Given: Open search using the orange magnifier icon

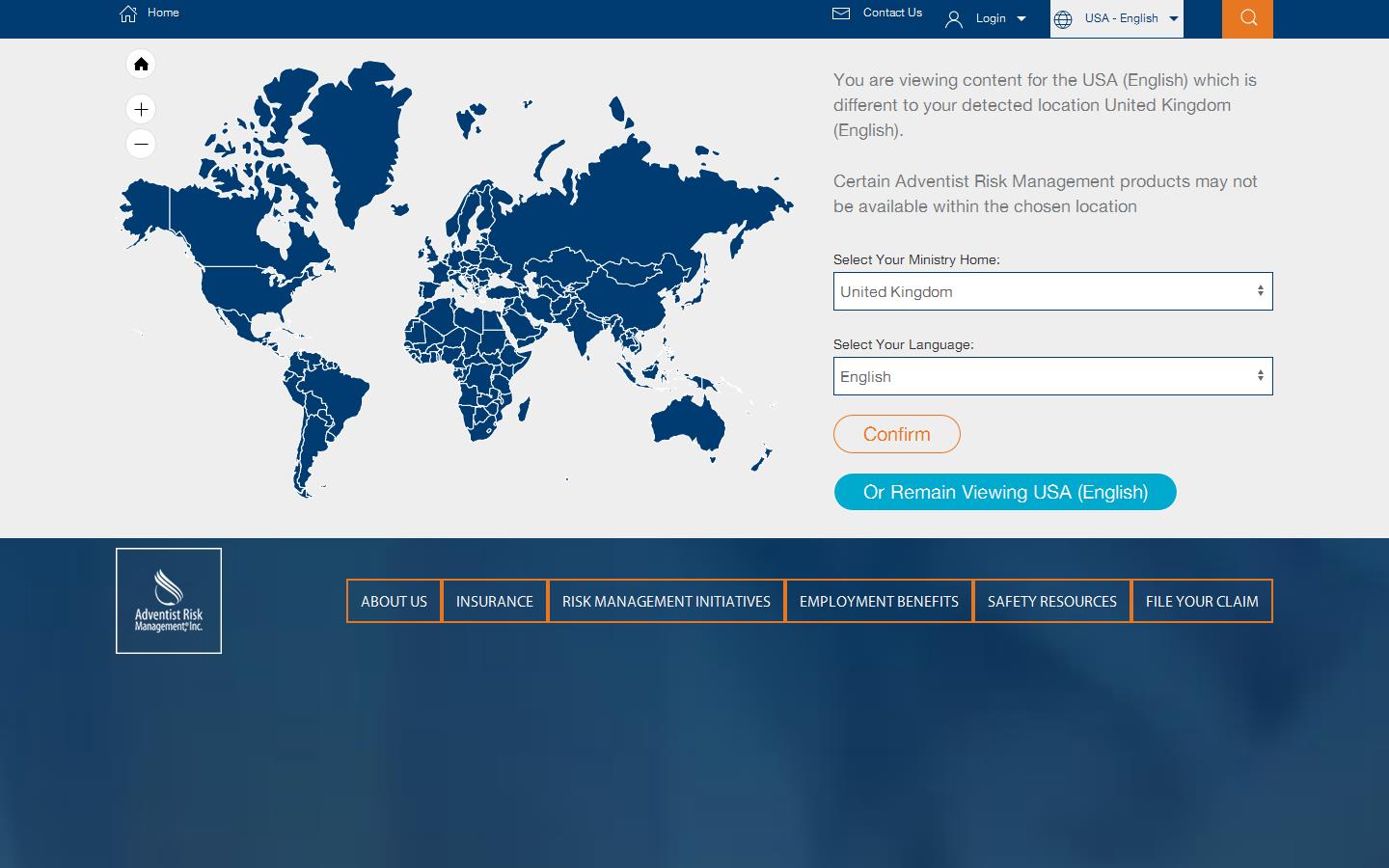Looking at the screenshot, I should coord(1247,17).
